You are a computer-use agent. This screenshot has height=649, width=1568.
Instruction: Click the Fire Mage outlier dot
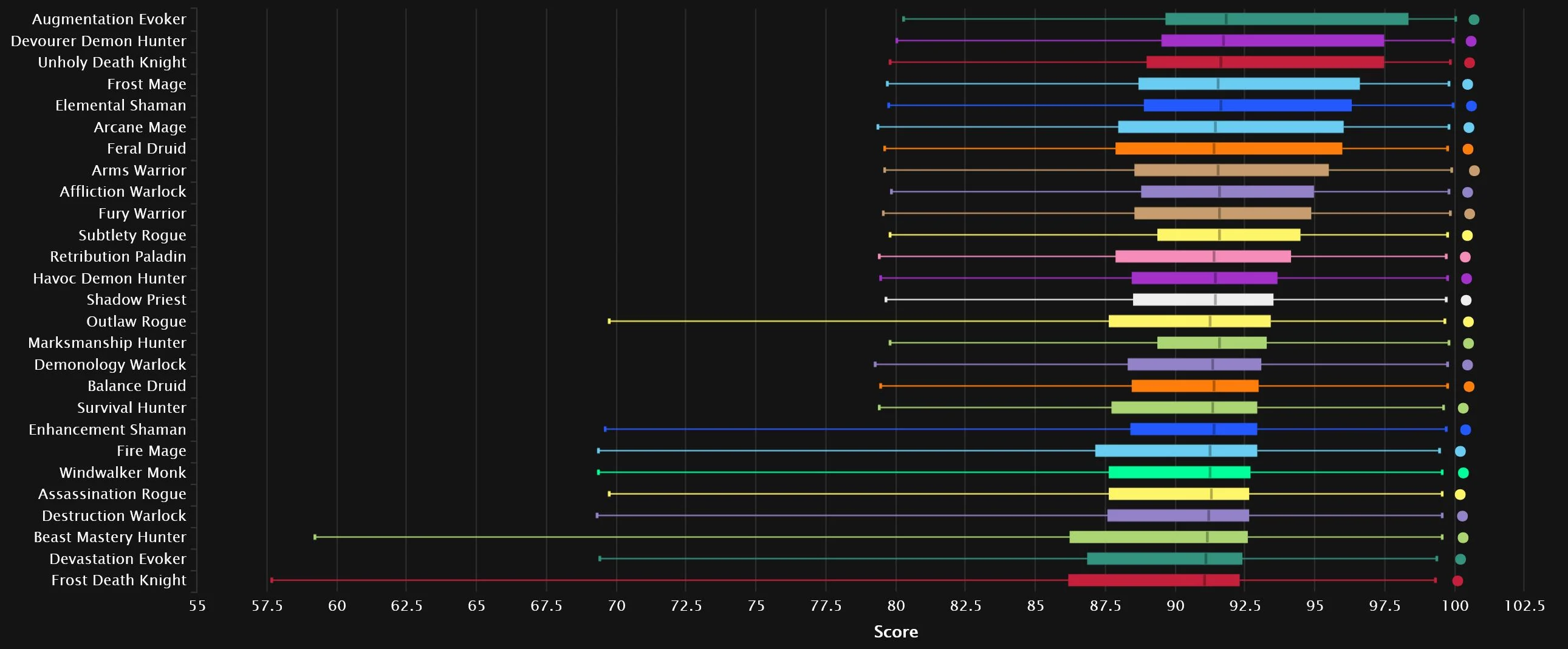tap(1460, 451)
